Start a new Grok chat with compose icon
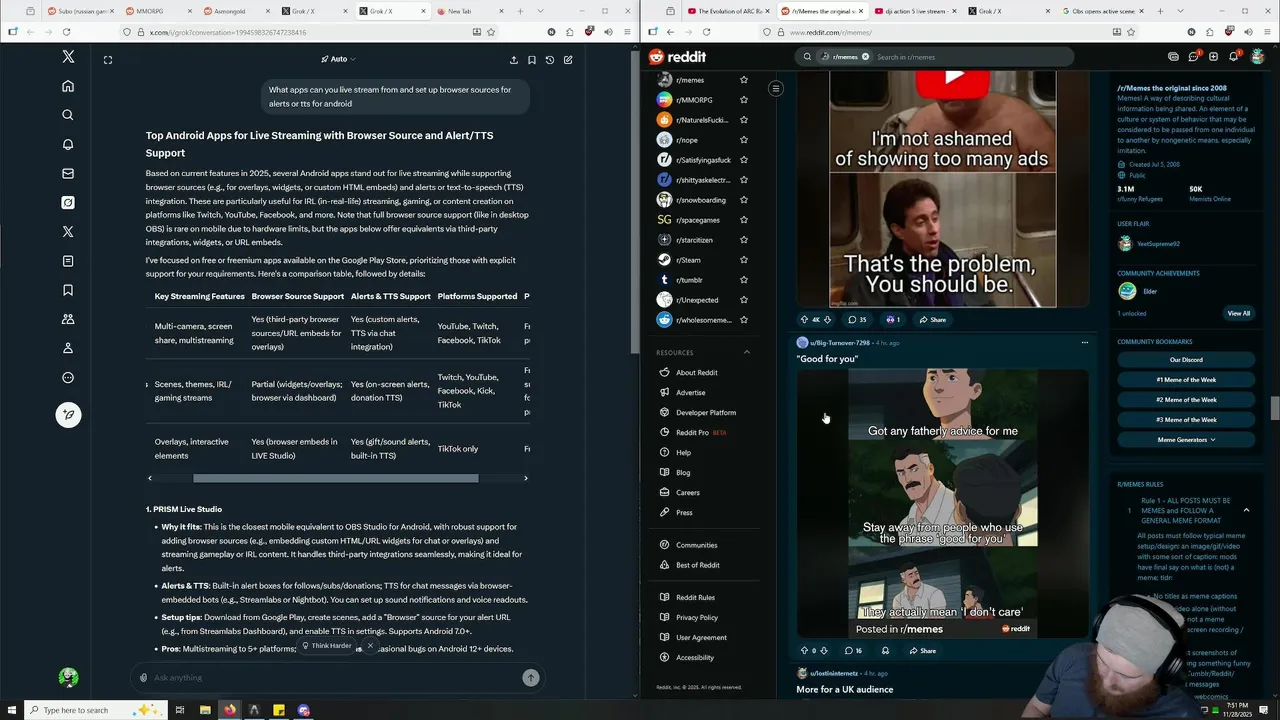Screen dimensions: 1280x720 tap(568, 60)
